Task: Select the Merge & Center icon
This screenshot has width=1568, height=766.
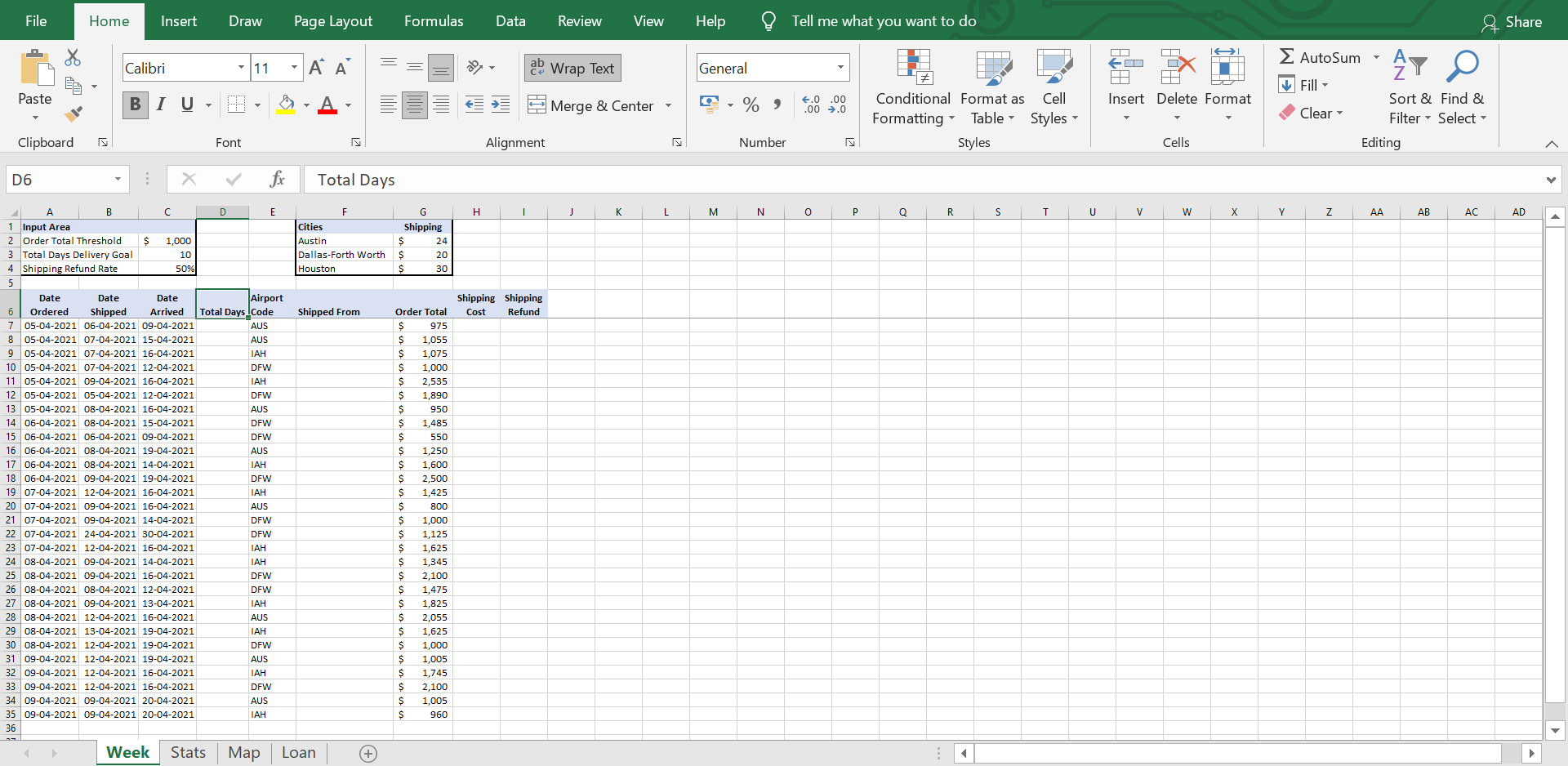Action: click(536, 105)
